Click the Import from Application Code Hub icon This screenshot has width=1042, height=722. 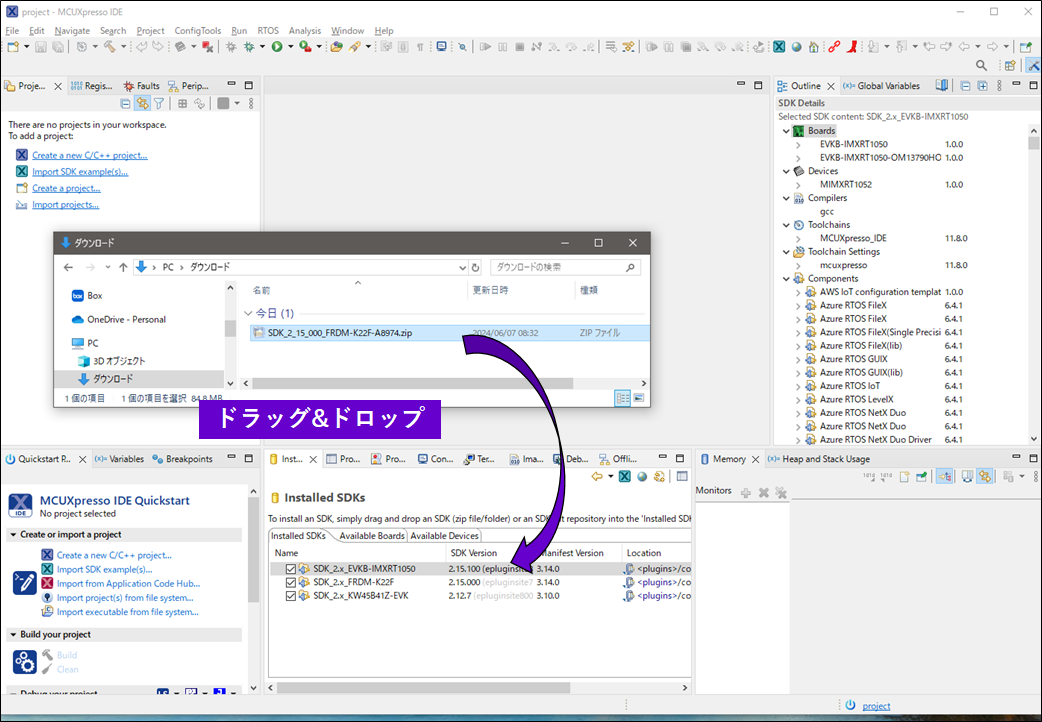pos(47,583)
